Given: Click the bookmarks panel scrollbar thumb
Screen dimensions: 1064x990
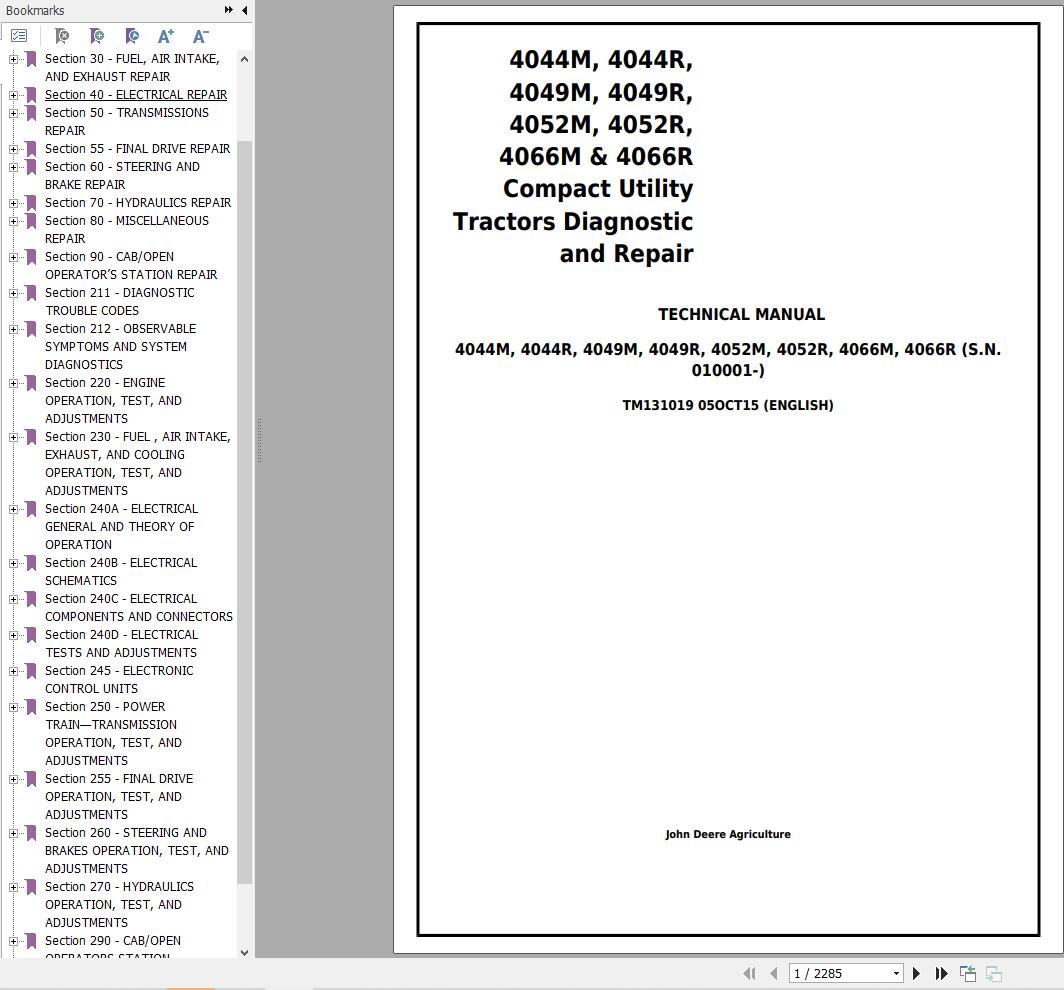Looking at the screenshot, I should pos(244,512).
